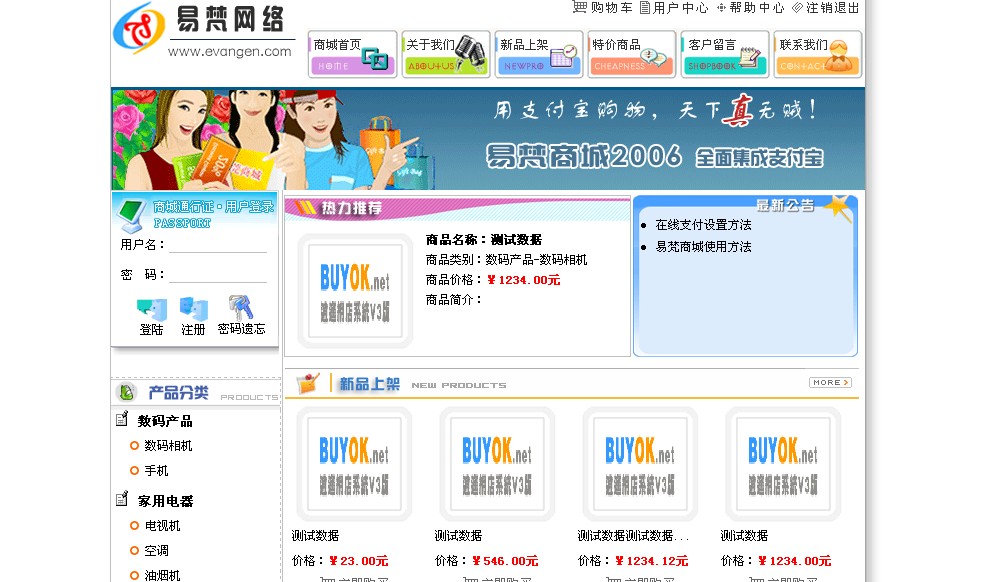The image size is (995, 582).
Task: Click the 易梵网络 site logo
Action: click(203, 30)
